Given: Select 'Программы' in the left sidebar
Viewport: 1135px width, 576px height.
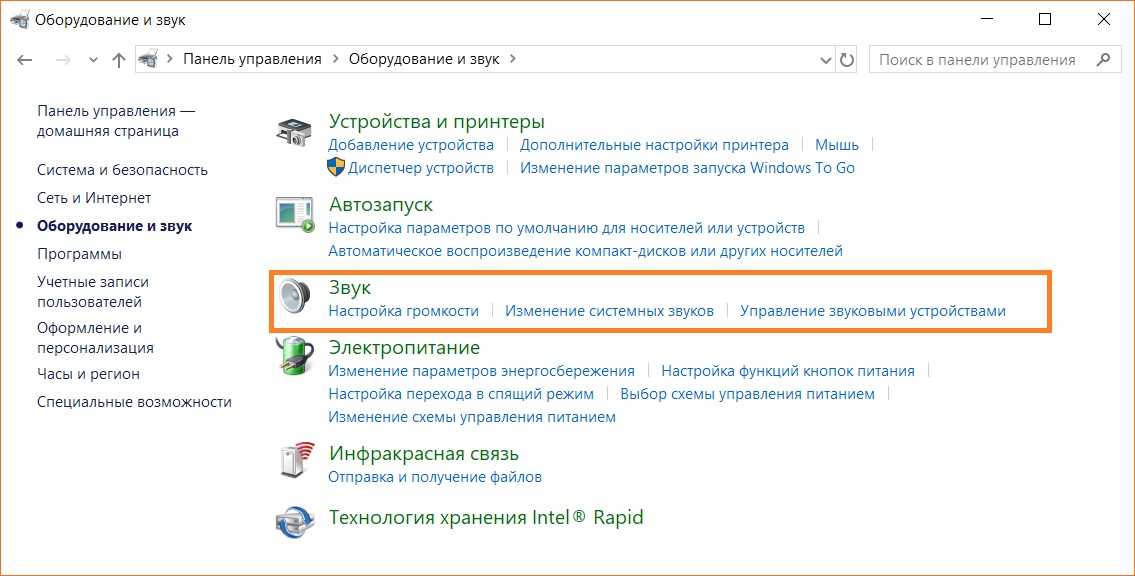Looking at the screenshot, I should pyautogui.click(x=79, y=254).
